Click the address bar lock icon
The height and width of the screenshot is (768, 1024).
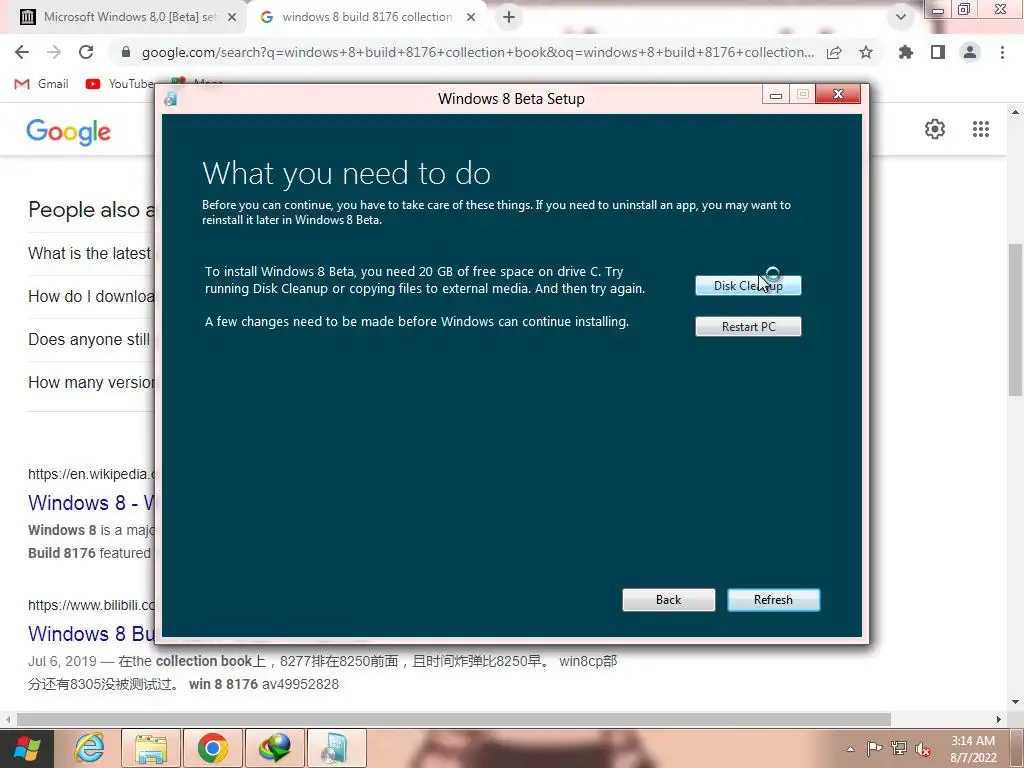126,52
